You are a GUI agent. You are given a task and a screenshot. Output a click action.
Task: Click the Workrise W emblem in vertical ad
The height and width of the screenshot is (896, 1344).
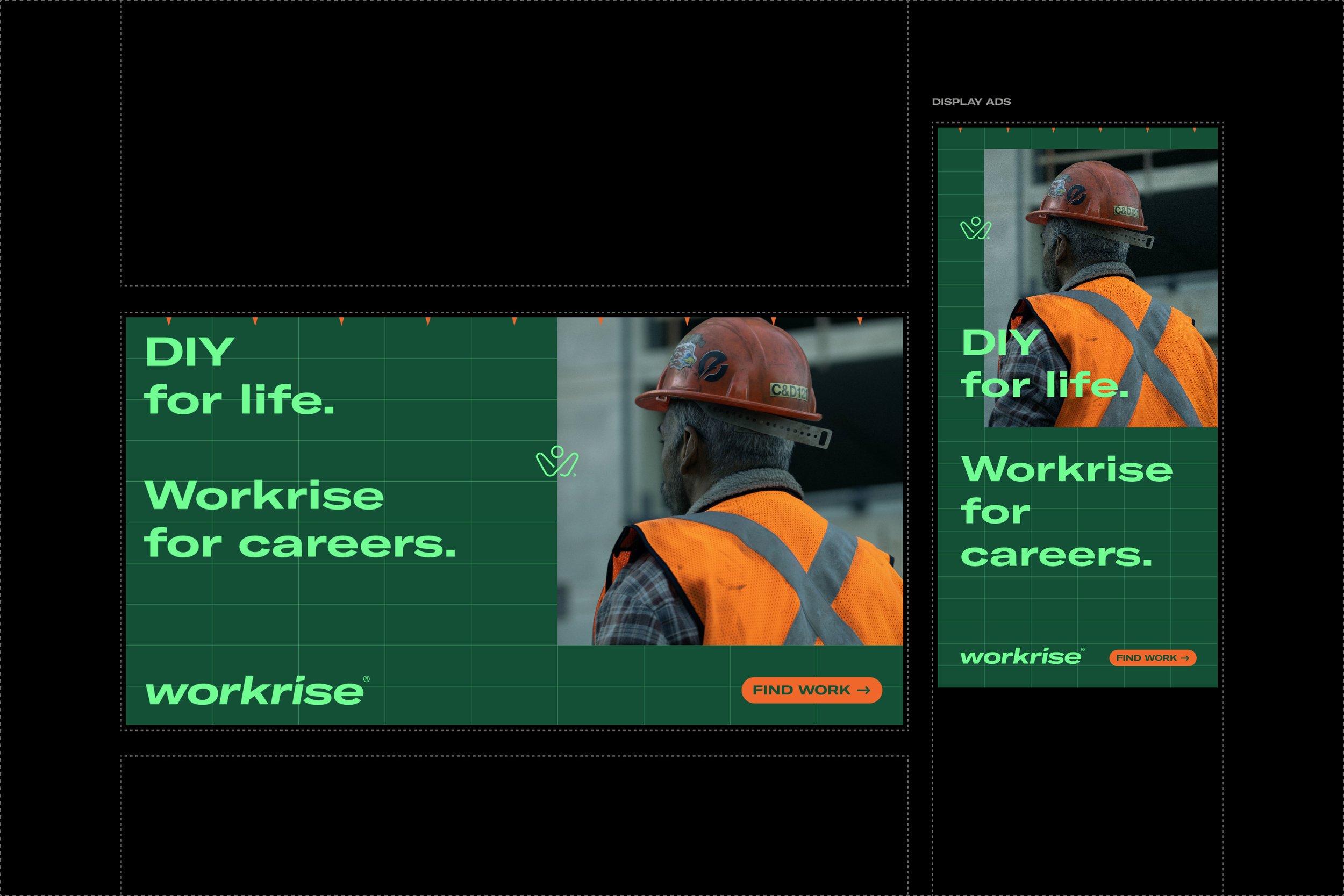coord(975,228)
